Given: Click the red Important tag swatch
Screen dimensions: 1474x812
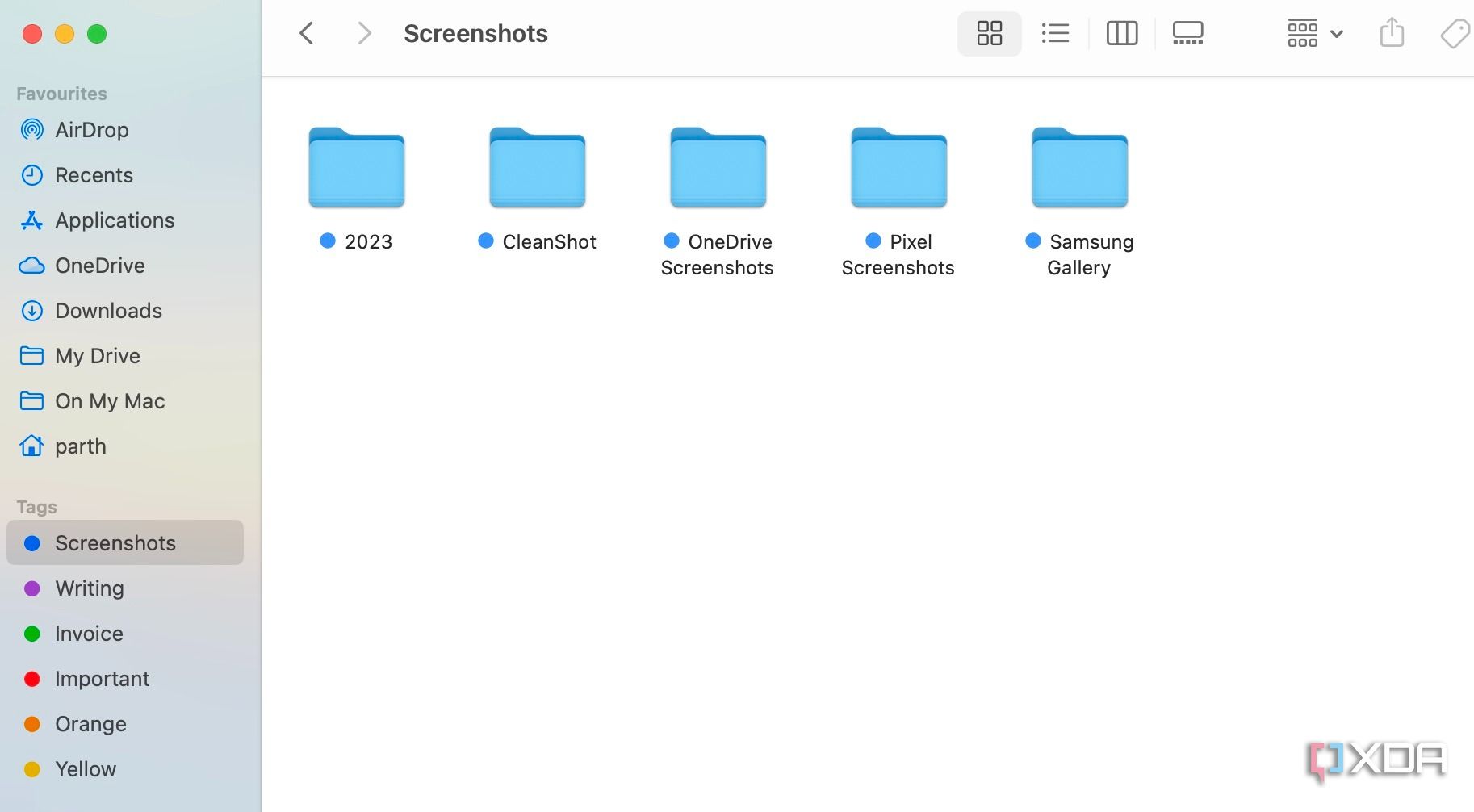Looking at the screenshot, I should pyautogui.click(x=32, y=679).
